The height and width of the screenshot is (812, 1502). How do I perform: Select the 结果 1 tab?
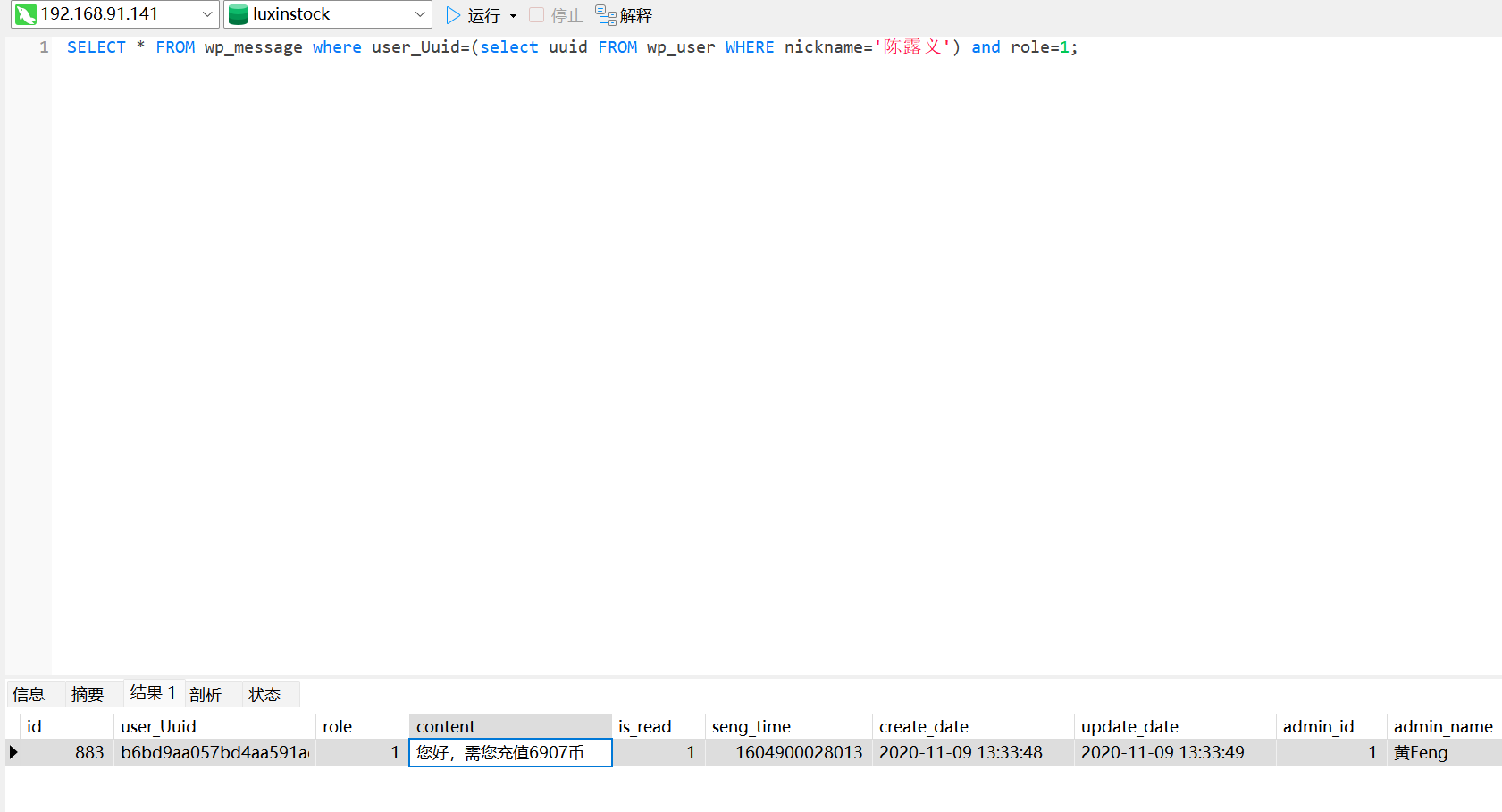[x=153, y=692]
